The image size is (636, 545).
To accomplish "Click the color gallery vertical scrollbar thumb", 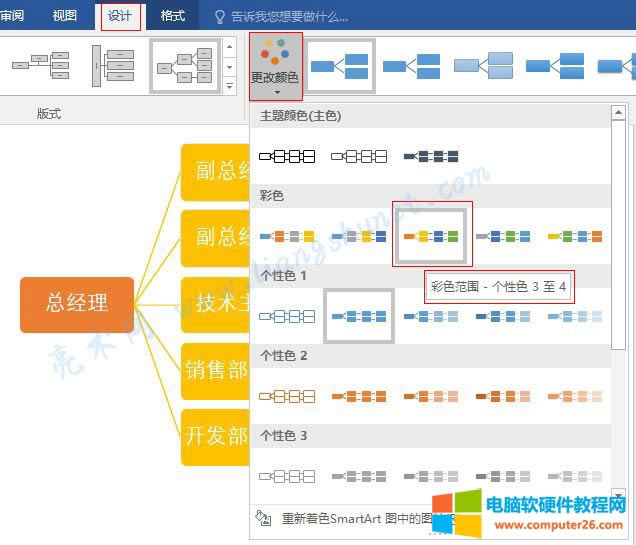I will tap(618, 234).
